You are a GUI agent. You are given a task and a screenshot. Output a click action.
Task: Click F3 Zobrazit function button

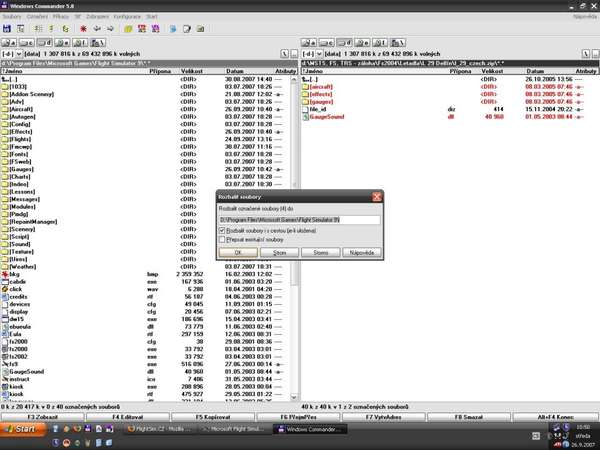42,417
